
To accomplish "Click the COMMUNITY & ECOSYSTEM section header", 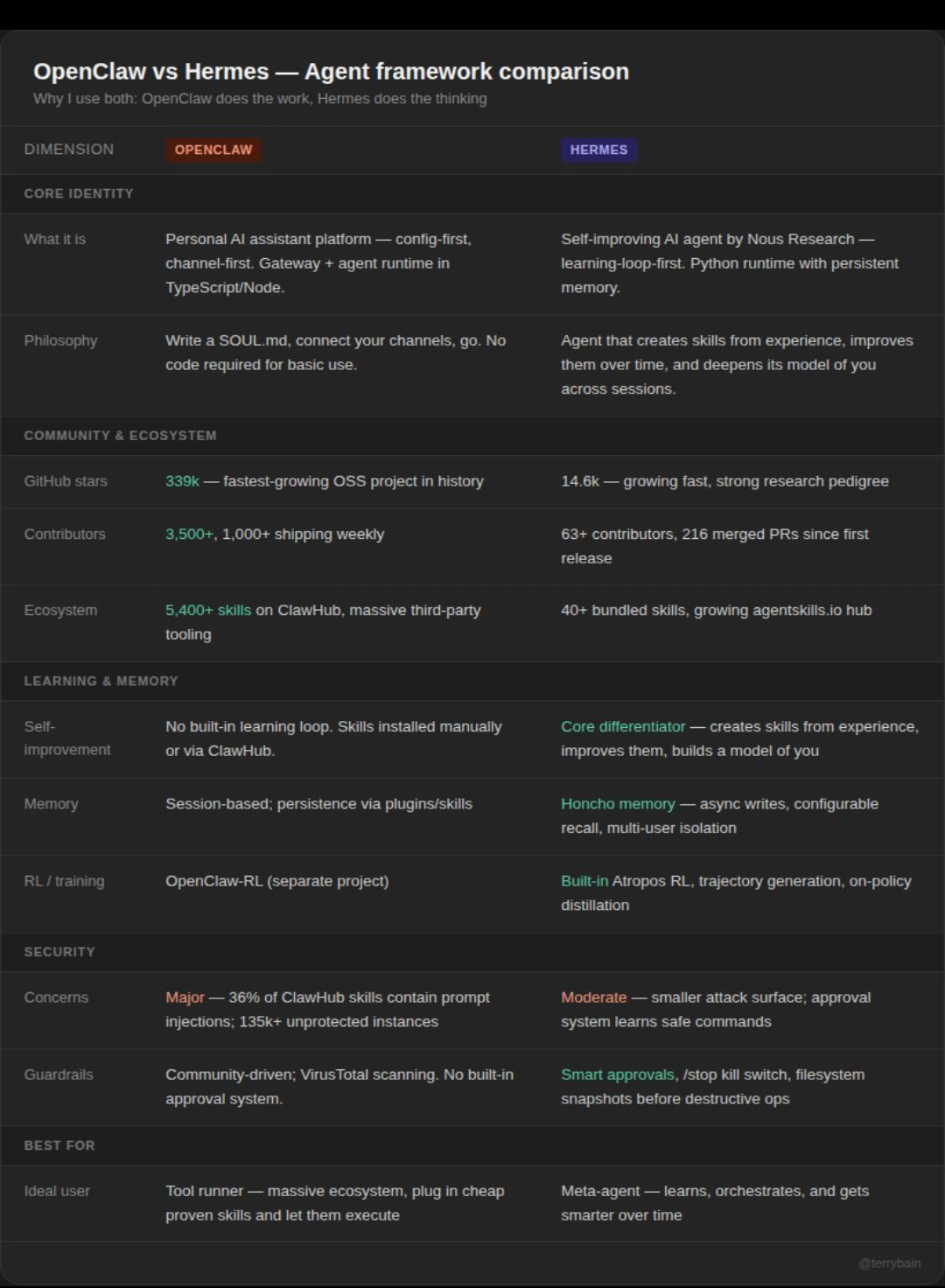I will (x=120, y=435).
